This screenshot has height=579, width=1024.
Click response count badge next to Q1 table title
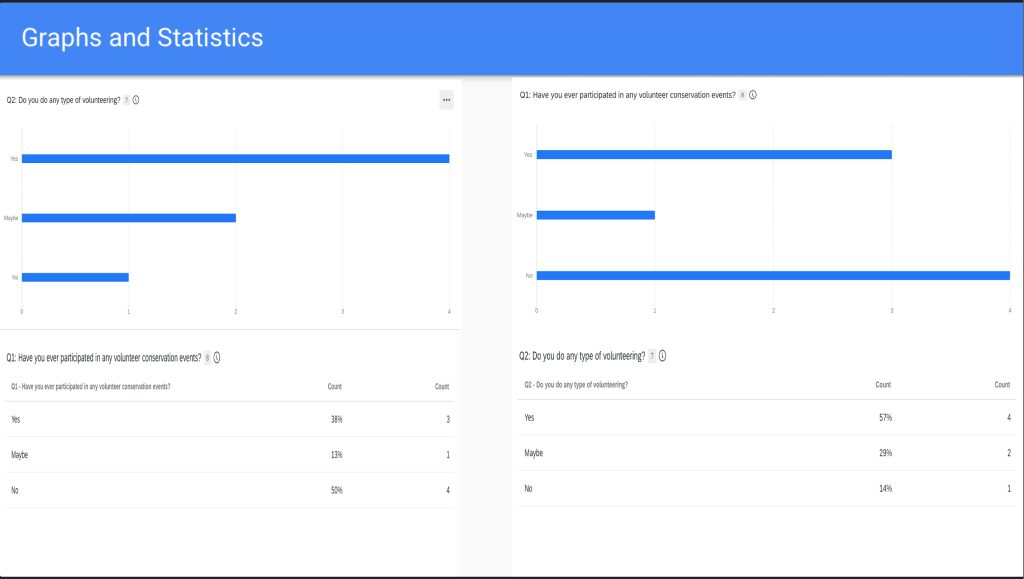pyautogui.click(x=207, y=357)
